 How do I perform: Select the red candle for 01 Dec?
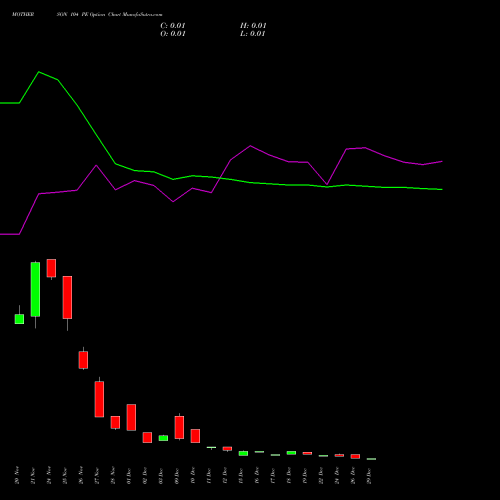click(x=131, y=417)
